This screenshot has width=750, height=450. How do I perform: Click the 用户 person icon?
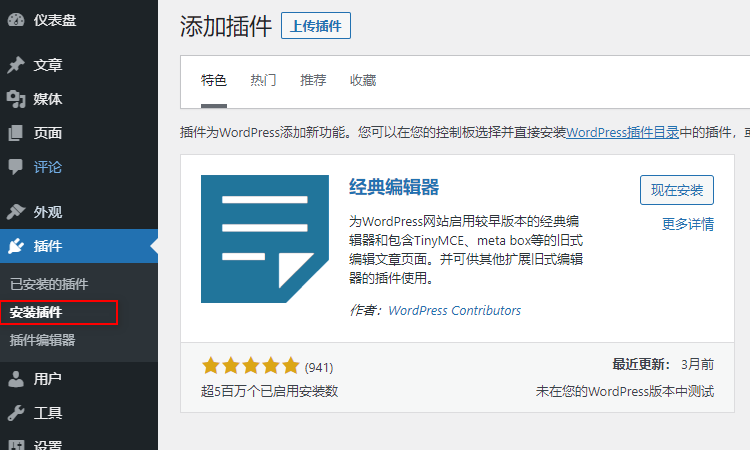(x=16, y=379)
